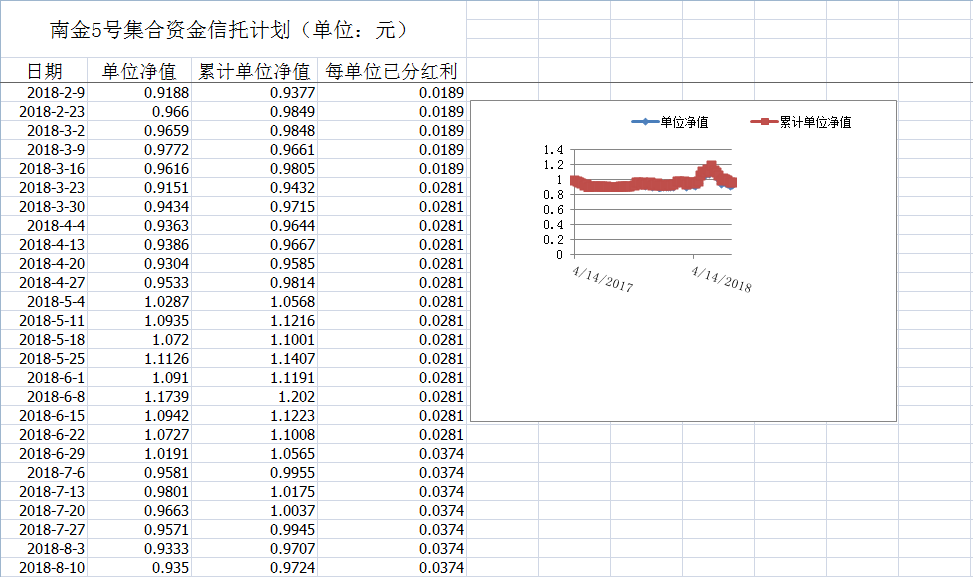The image size is (973, 577).
Task: Select unit net value cell 0.9363
Action: click(x=140, y=226)
